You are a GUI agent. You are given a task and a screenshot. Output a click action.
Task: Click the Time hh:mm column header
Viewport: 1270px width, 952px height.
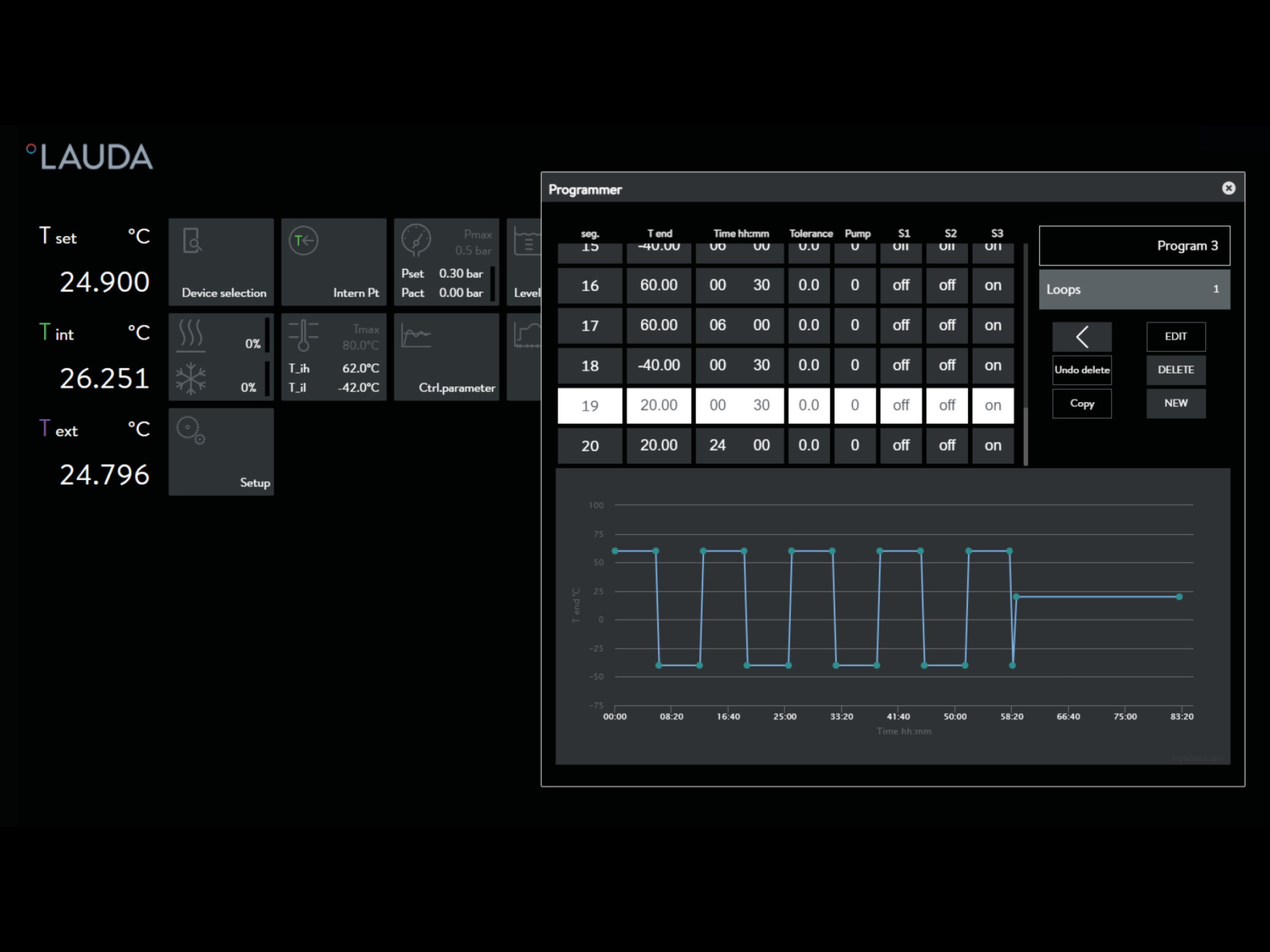pyautogui.click(x=741, y=234)
